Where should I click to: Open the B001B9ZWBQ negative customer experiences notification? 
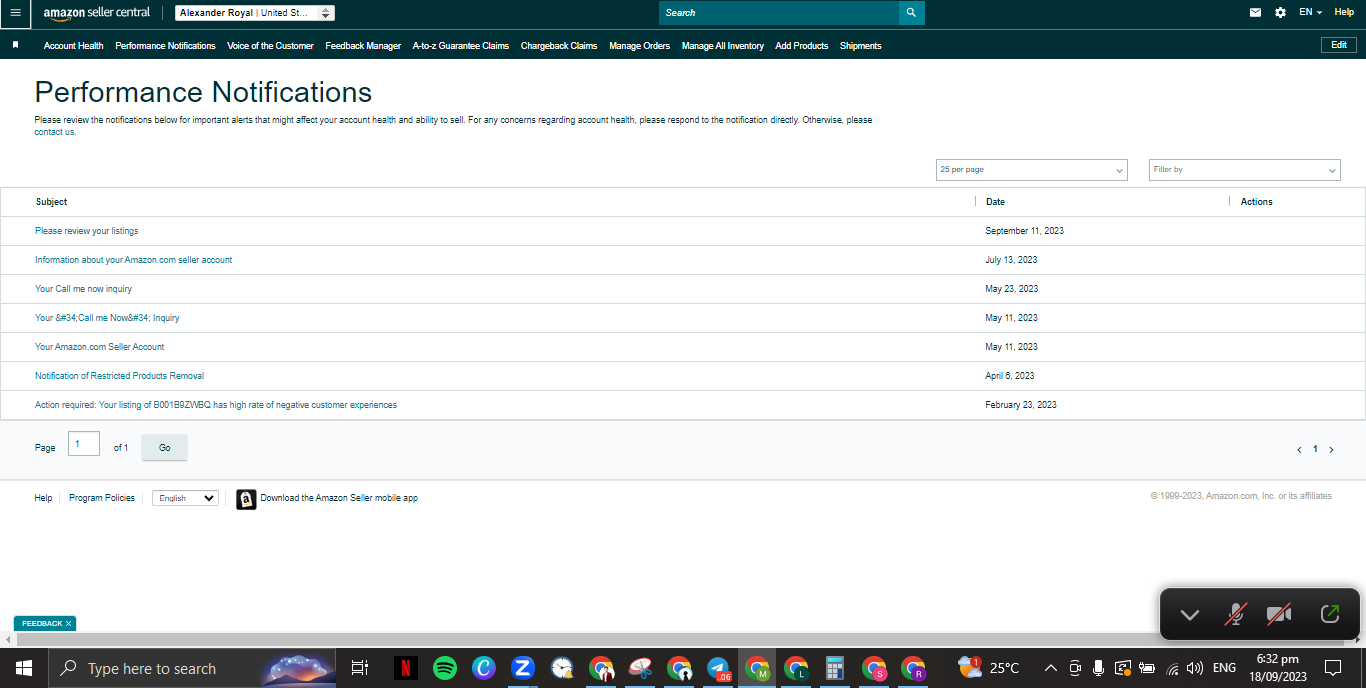coord(216,405)
